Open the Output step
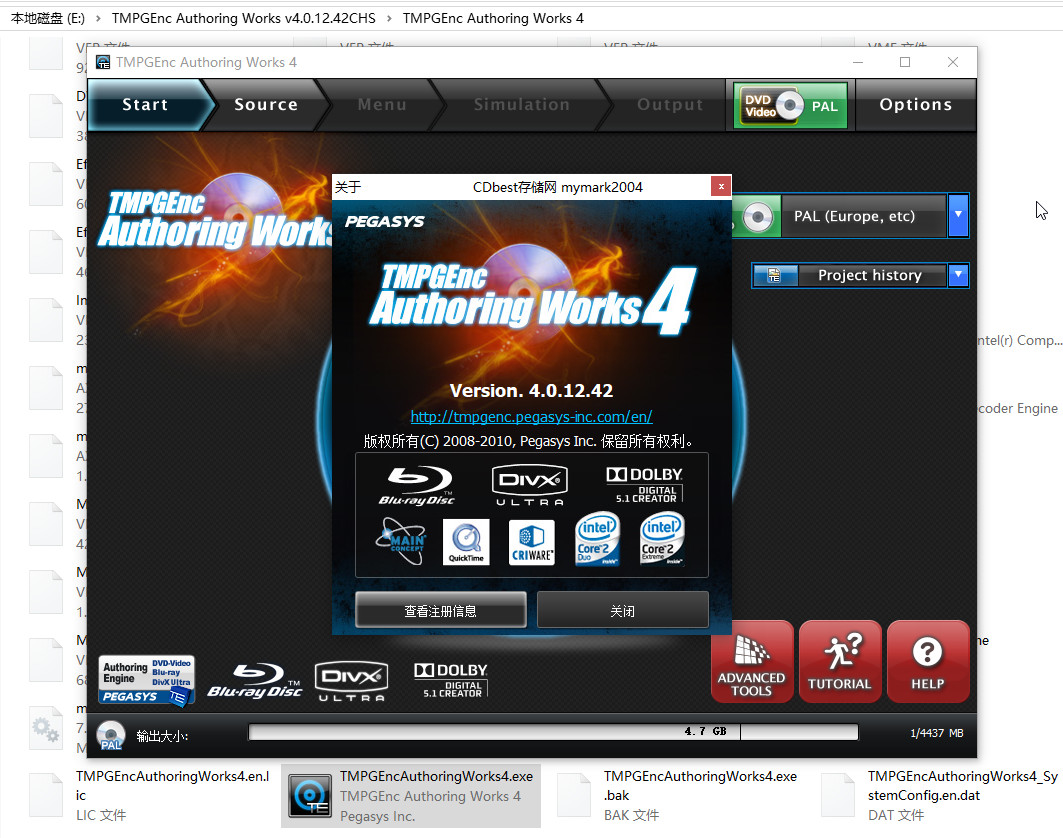 point(670,104)
